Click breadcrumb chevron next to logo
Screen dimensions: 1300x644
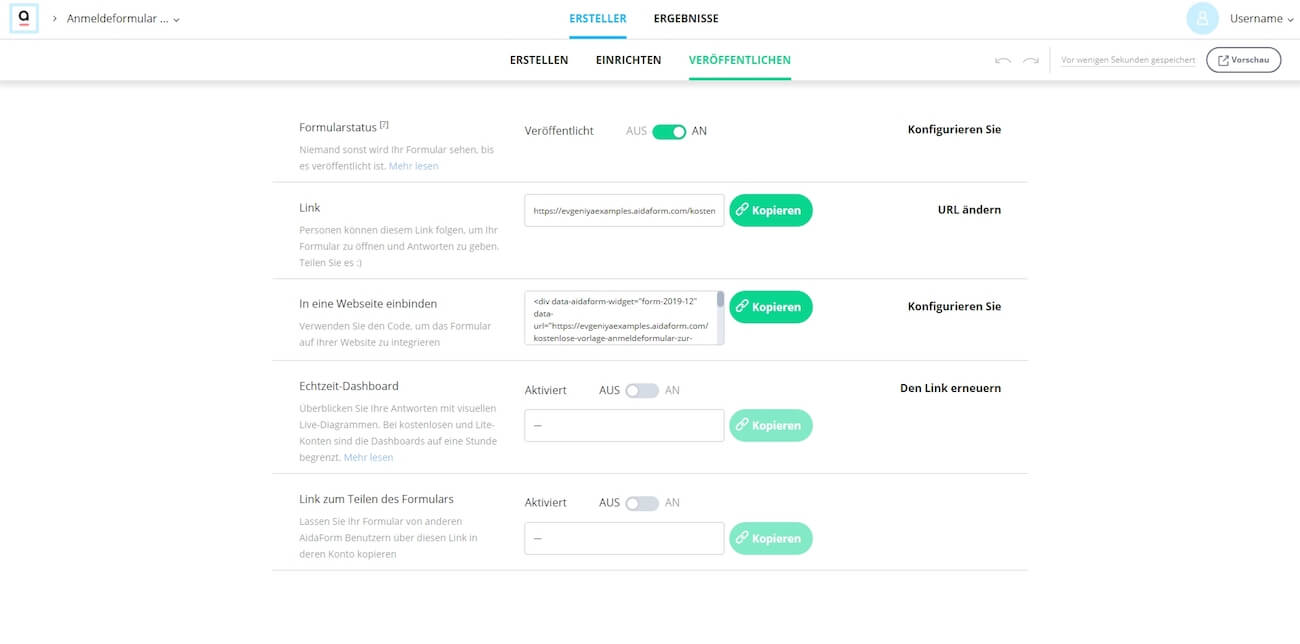click(x=54, y=19)
